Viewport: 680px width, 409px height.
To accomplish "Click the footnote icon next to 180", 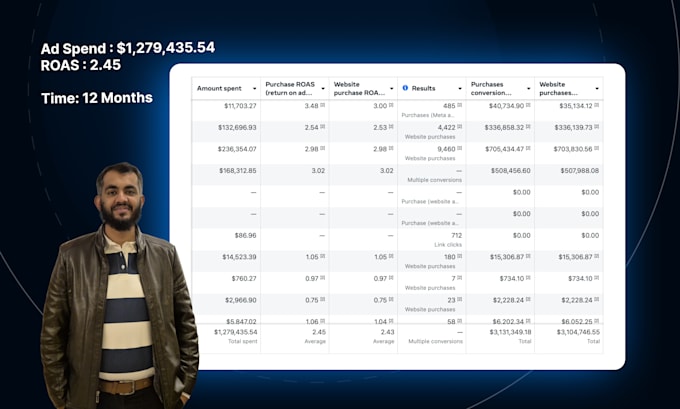I will pyautogui.click(x=460, y=256).
